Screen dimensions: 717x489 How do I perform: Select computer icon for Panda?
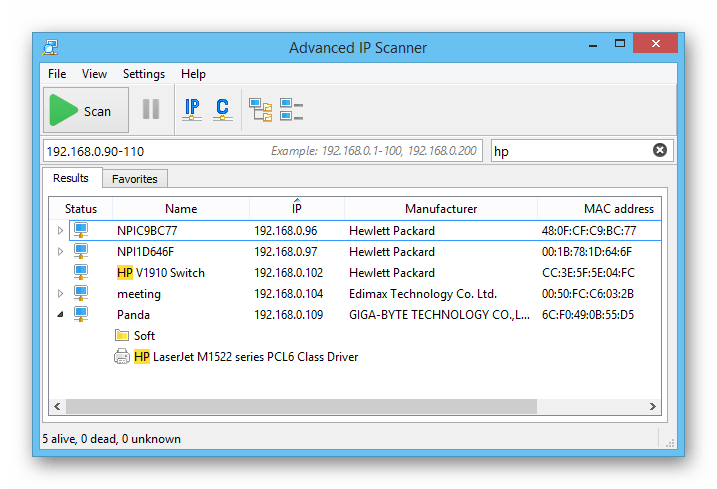click(81, 314)
